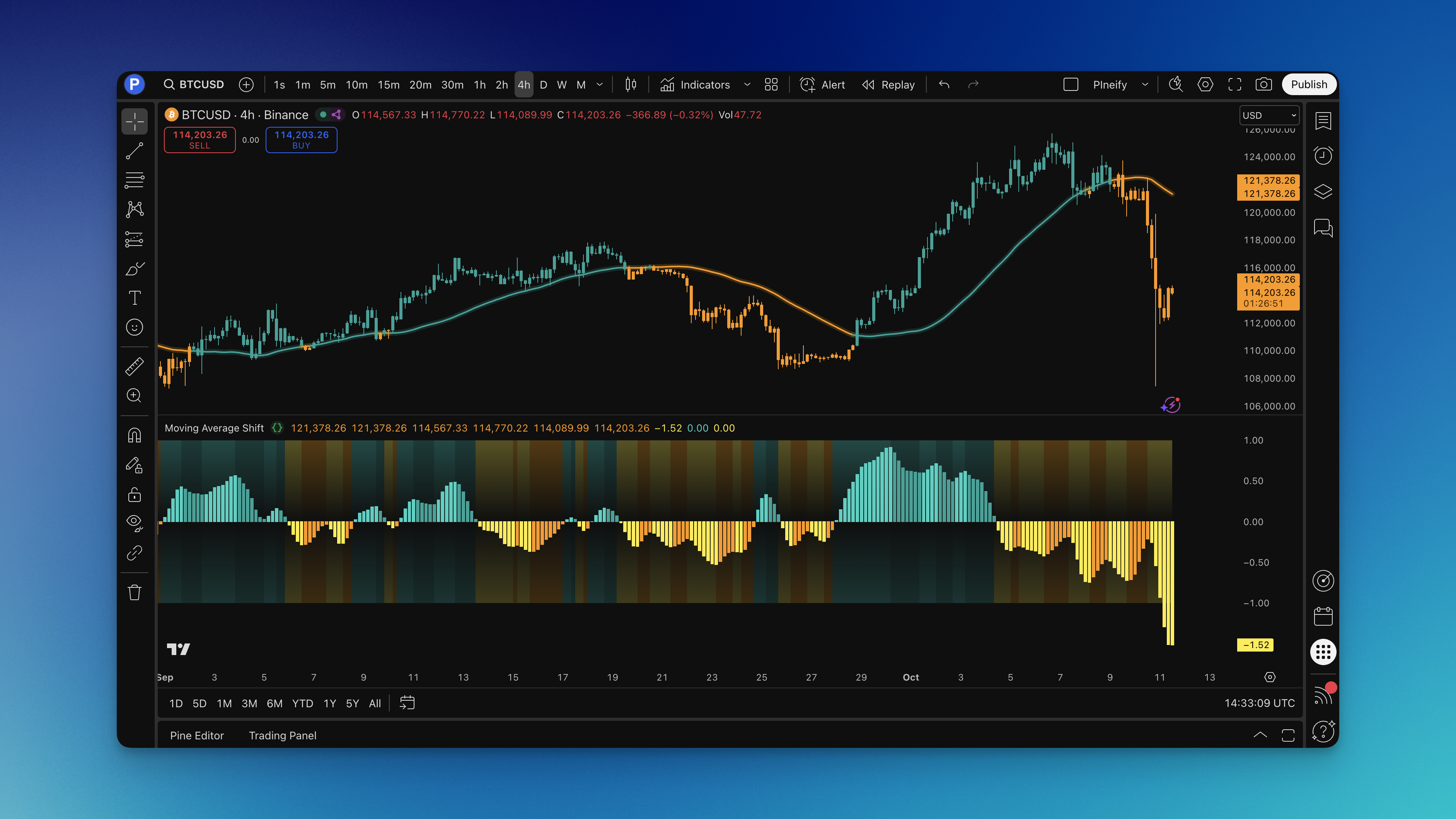Toggle magnet mode on

pyautogui.click(x=135, y=435)
